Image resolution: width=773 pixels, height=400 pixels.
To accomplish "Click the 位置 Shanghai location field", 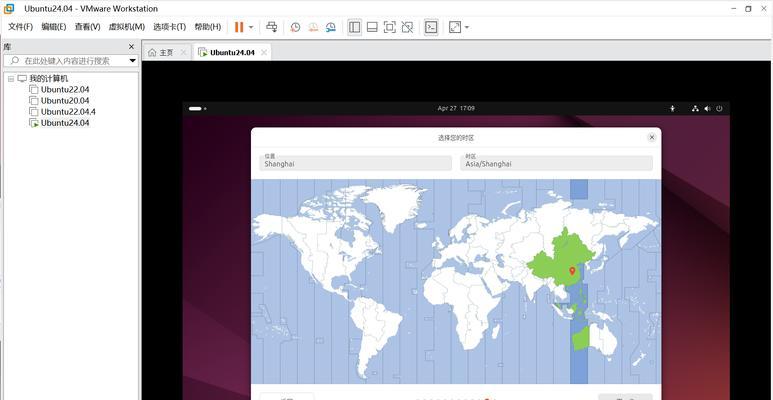I will 355,163.
